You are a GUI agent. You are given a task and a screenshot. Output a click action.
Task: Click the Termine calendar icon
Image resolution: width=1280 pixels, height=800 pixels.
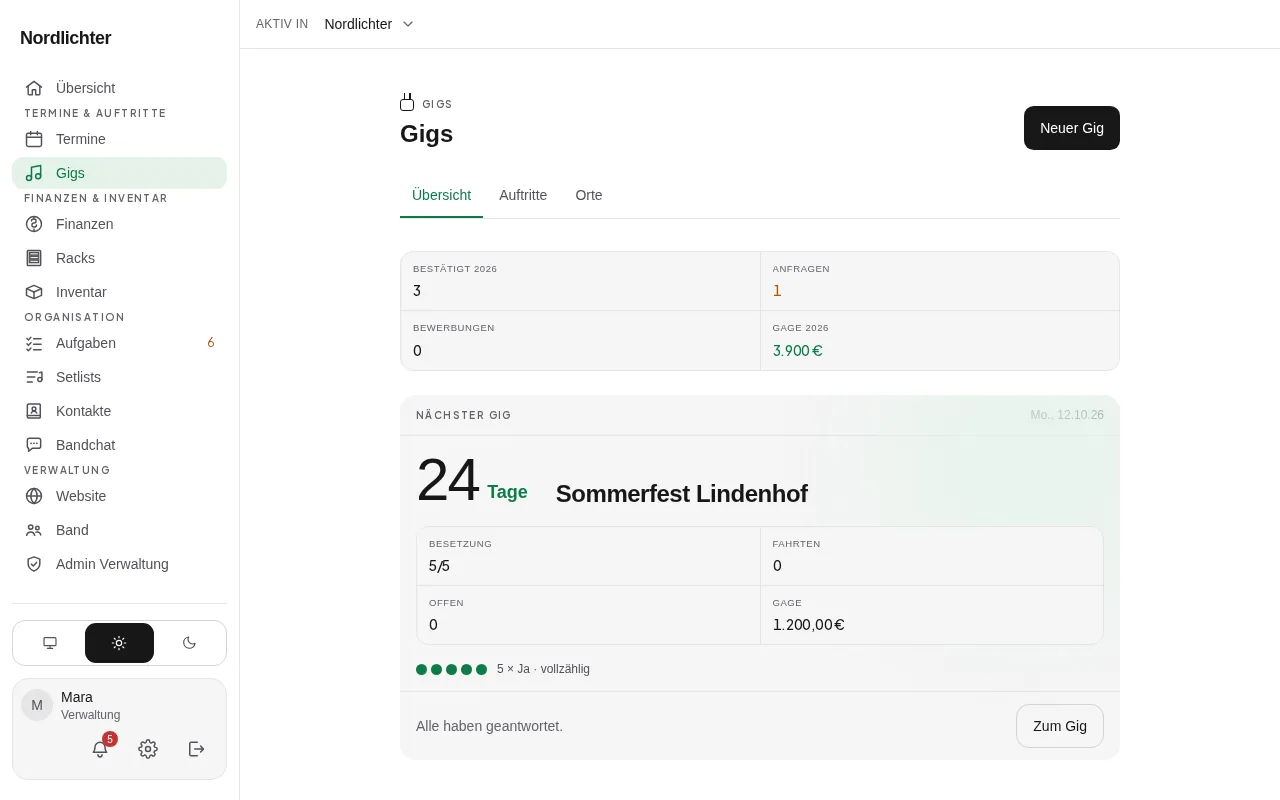click(x=34, y=139)
